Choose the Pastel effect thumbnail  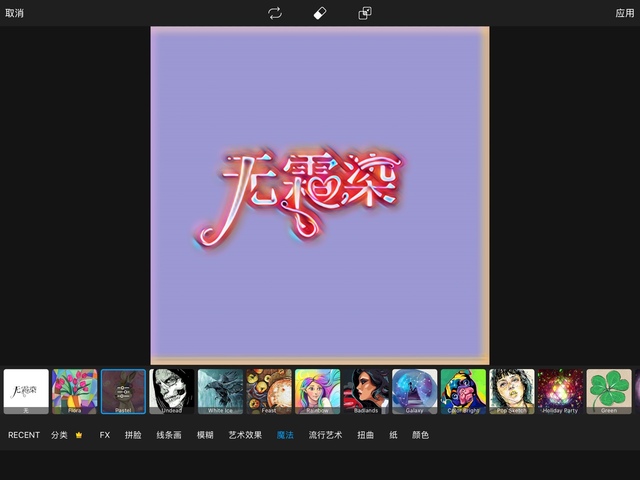[123, 391]
